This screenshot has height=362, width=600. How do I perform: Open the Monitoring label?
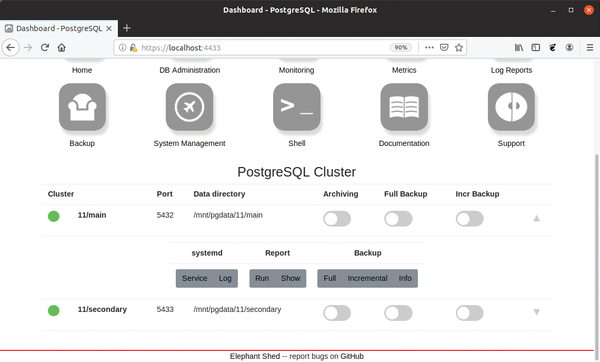(297, 70)
